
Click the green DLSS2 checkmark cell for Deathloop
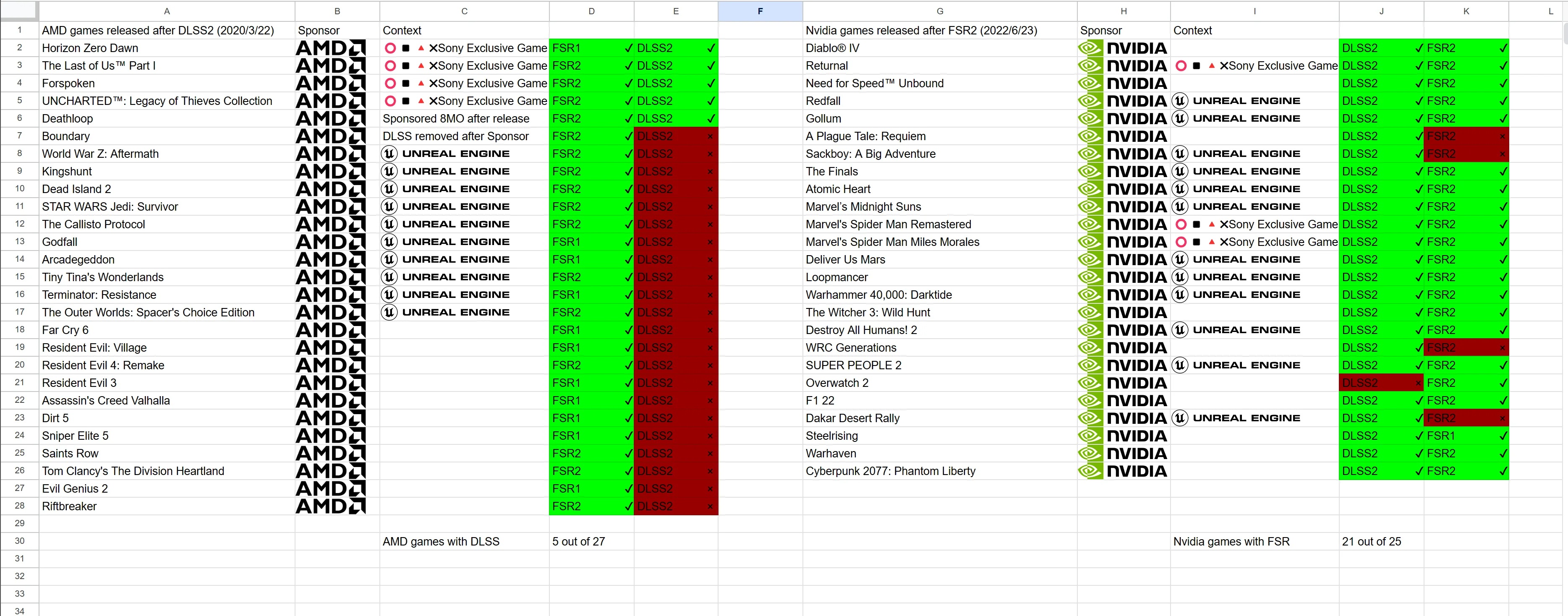point(676,119)
